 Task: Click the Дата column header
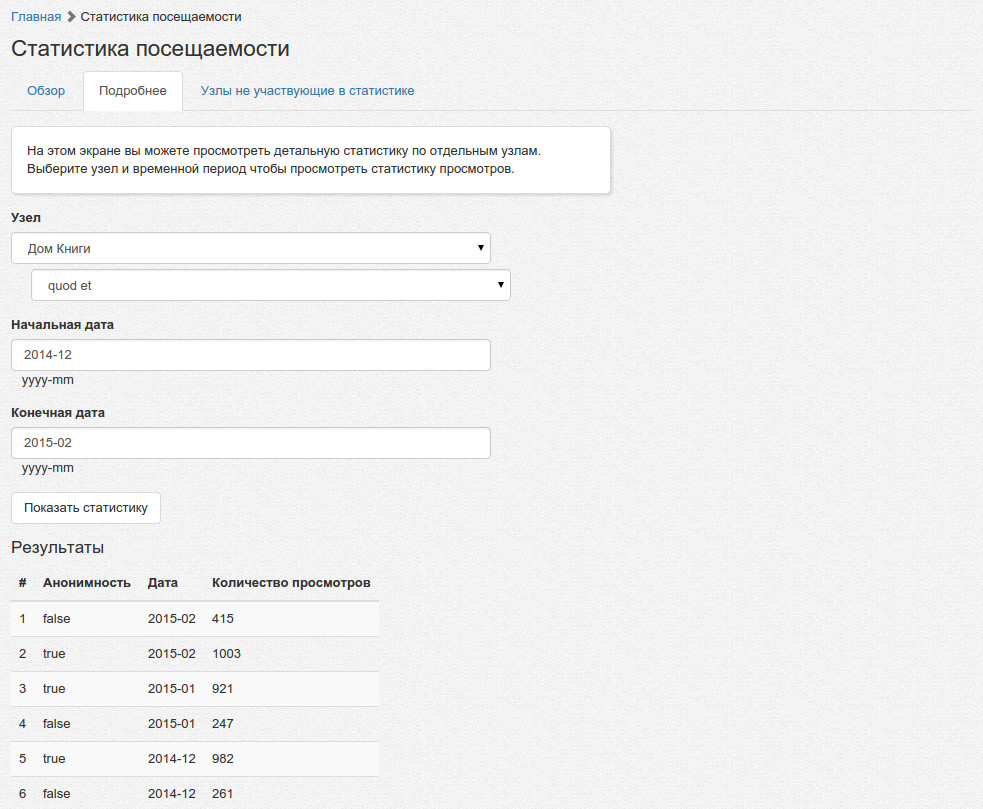[x=163, y=582]
